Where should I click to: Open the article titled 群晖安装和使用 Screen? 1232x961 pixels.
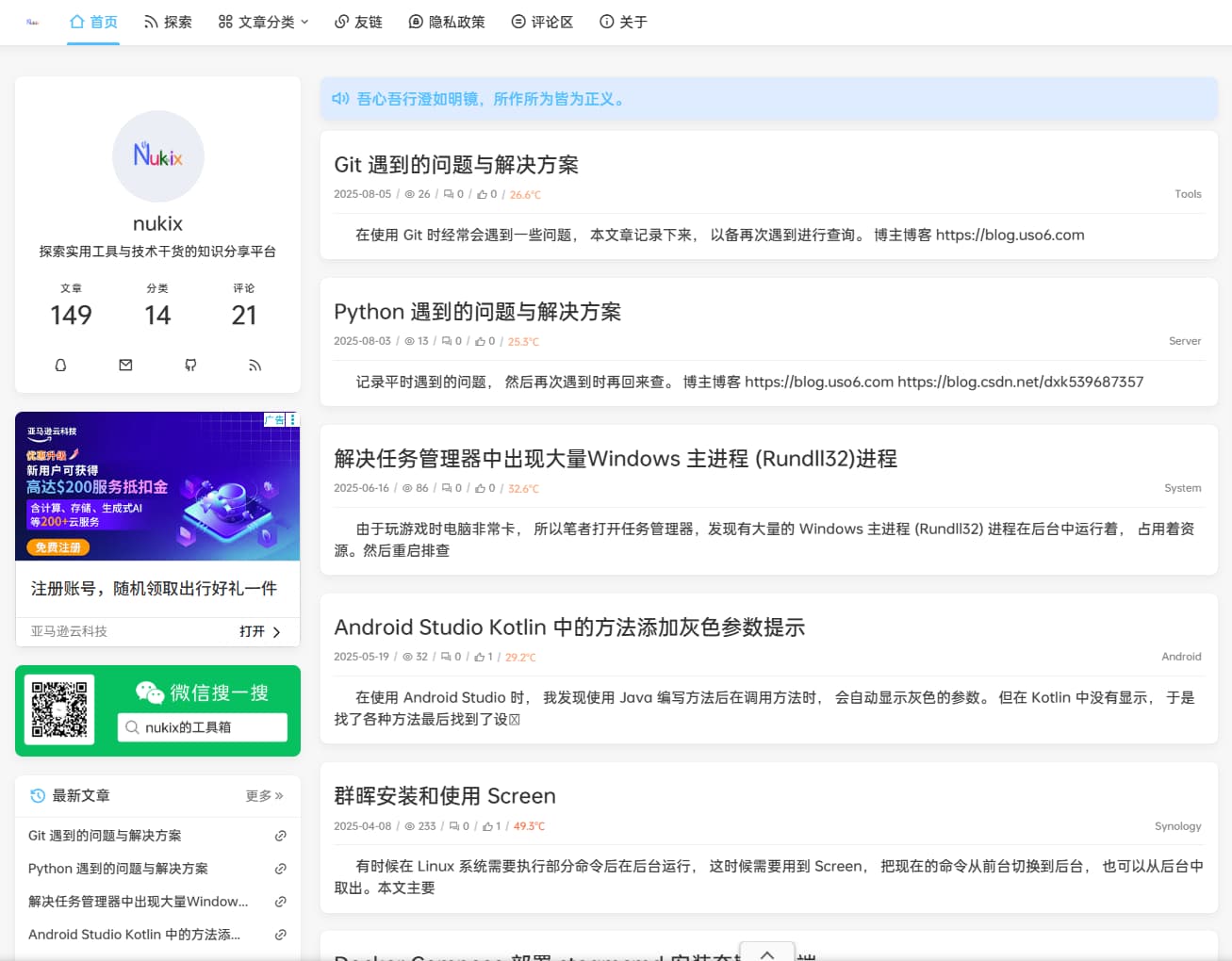point(444,795)
